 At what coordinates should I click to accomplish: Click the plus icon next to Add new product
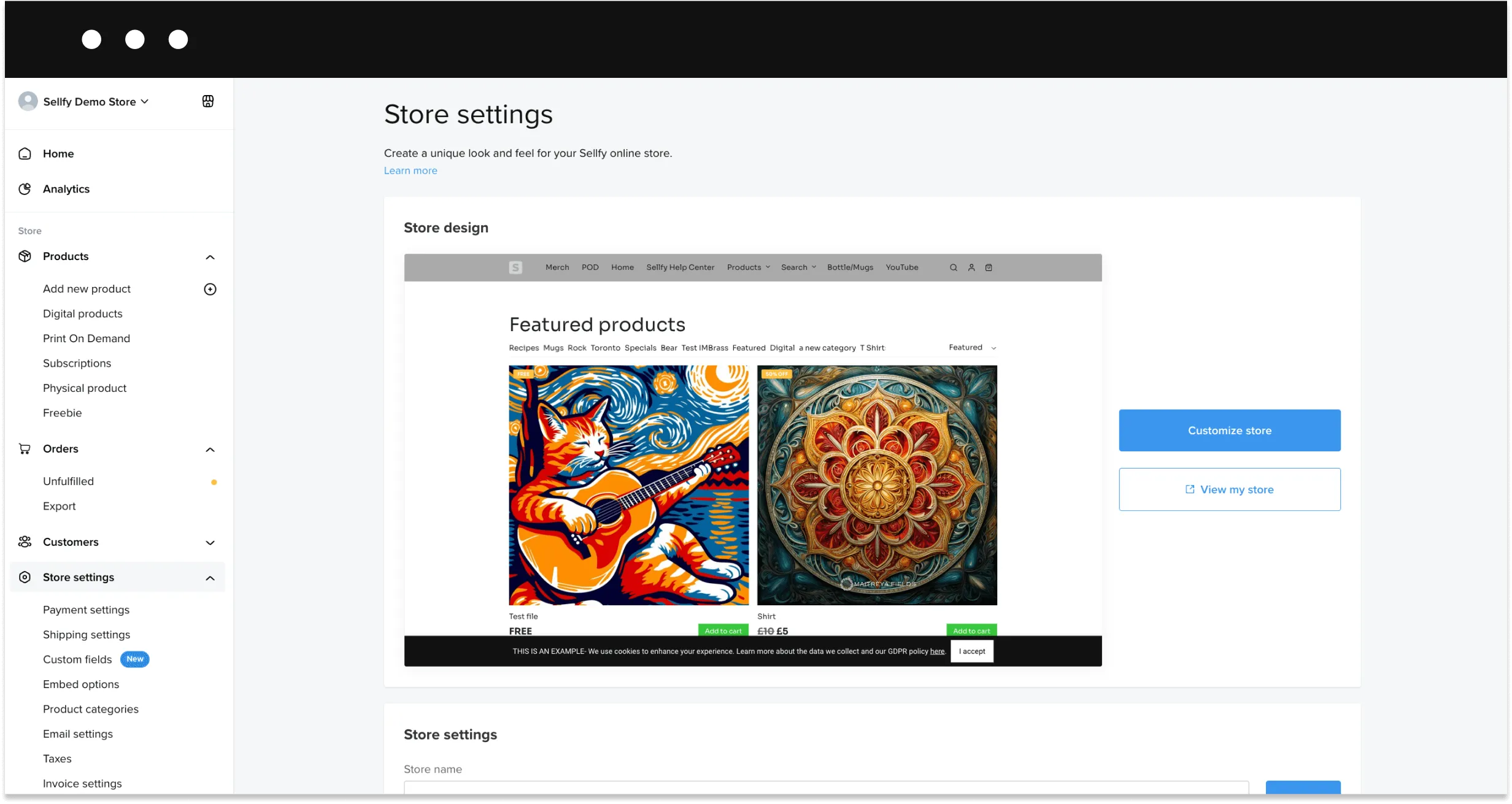click(210, 289)
